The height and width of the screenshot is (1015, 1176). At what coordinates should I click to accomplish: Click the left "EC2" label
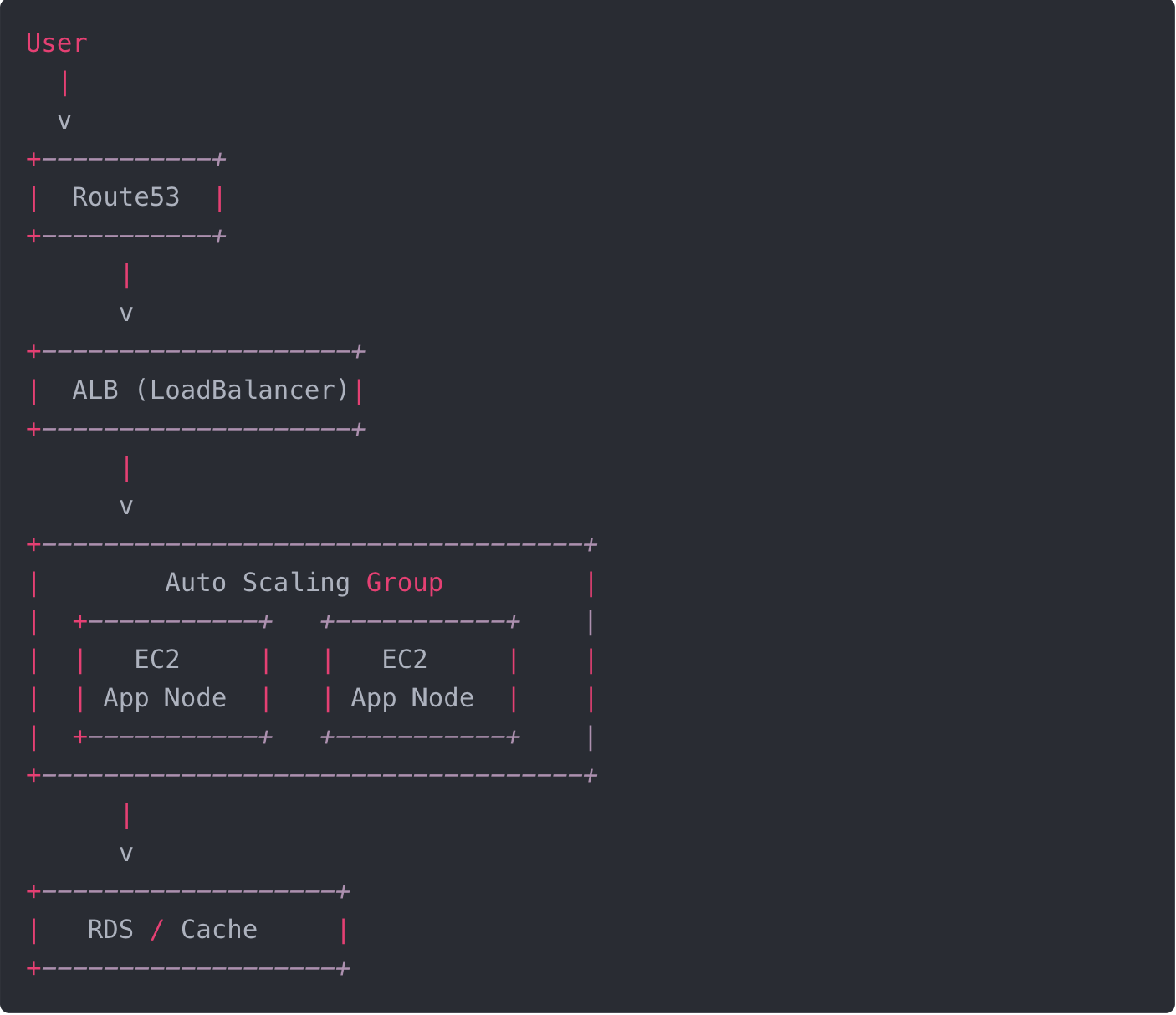coord(157,660)
